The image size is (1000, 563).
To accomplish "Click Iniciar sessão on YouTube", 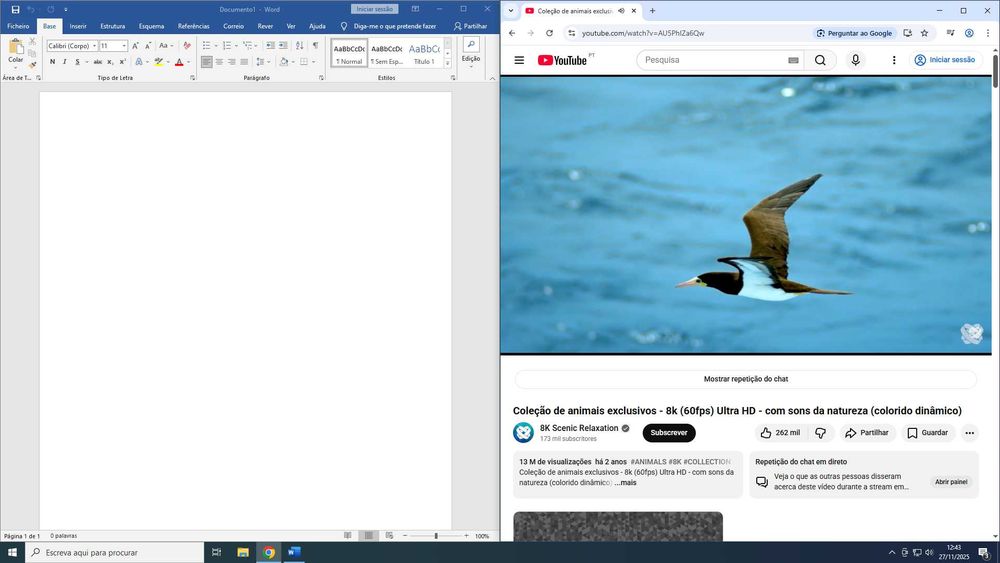I will click(945, 60).
